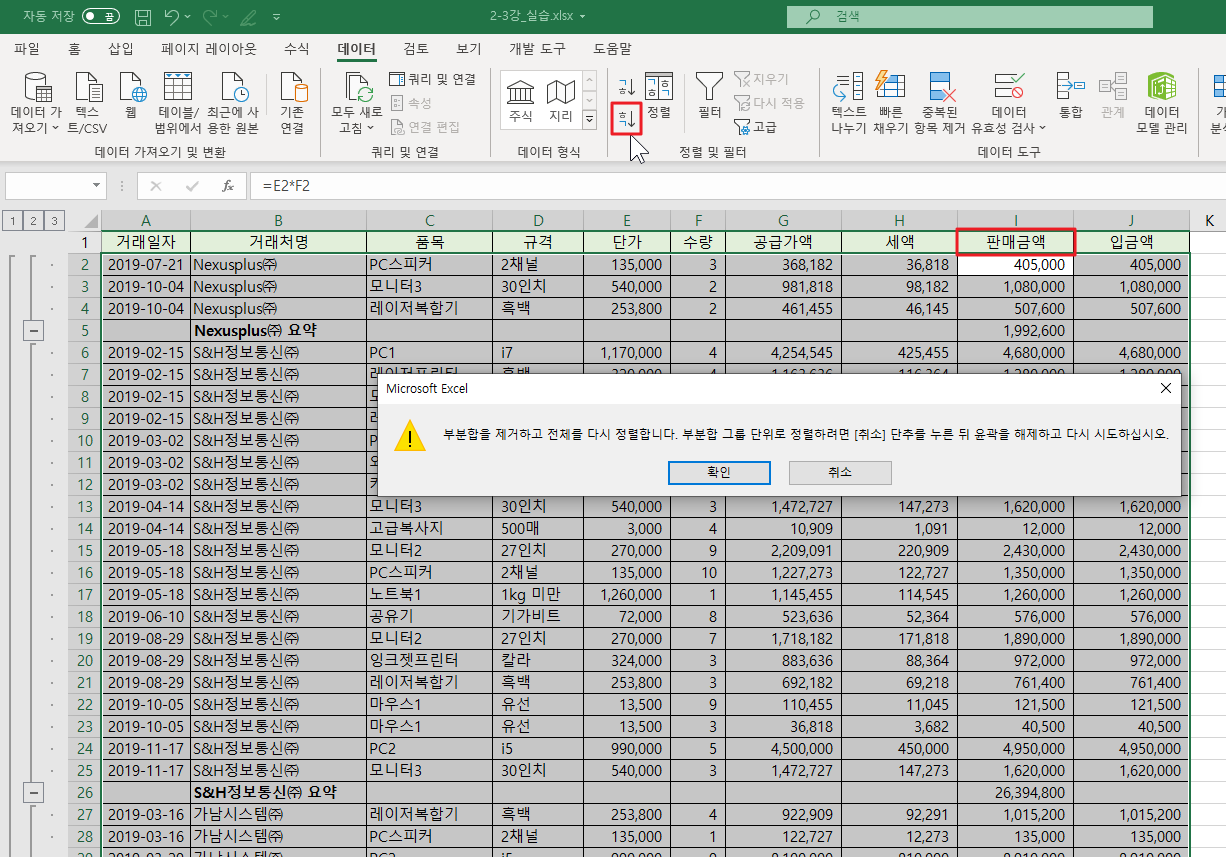Open the 도움말 tab
Screen dimensions: 1226x857
(x=612, y=49)
